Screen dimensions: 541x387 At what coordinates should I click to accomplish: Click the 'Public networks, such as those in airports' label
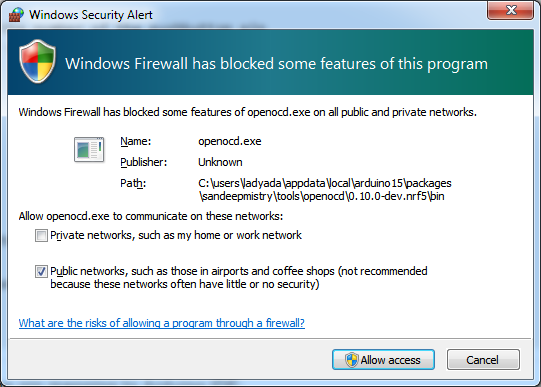(x=239, y=278)
